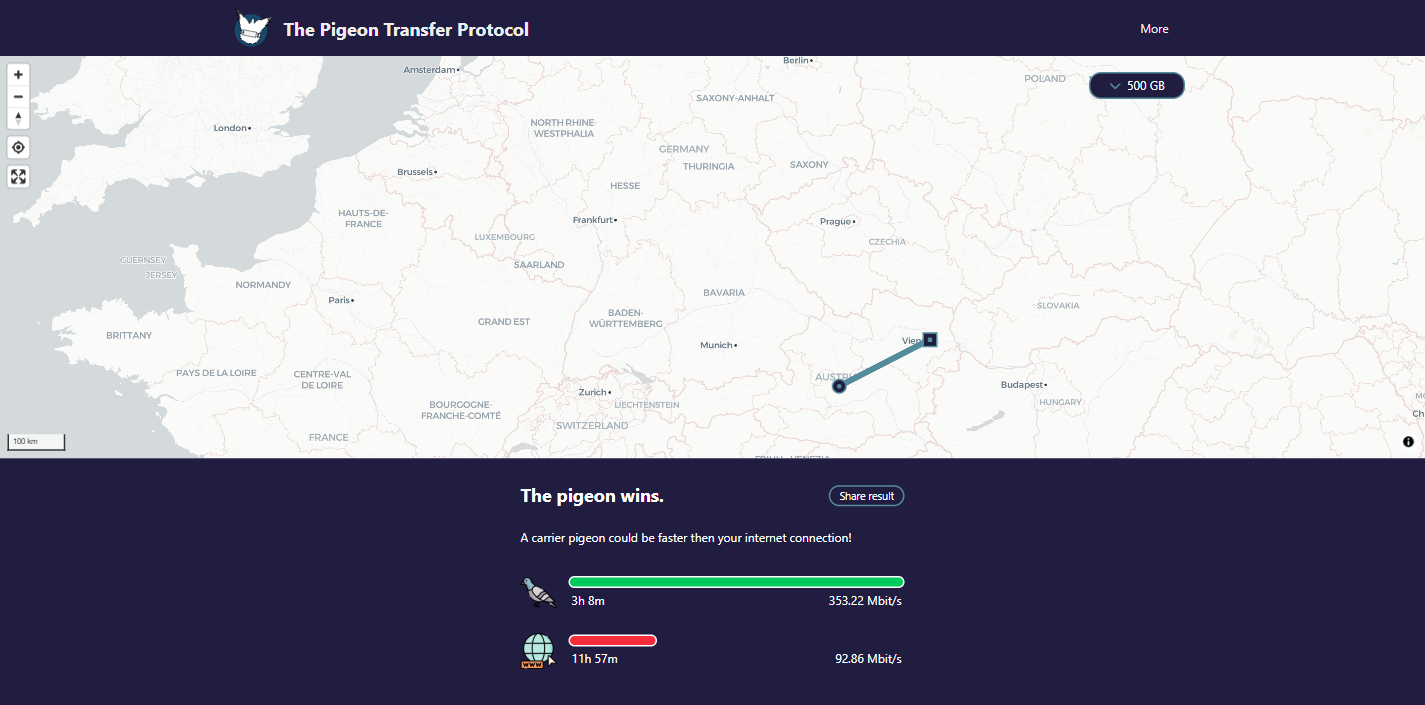Click the Pigeon Transfer Protocol logo
Viewport: 1425px width, 705px height.
point(252,29)
